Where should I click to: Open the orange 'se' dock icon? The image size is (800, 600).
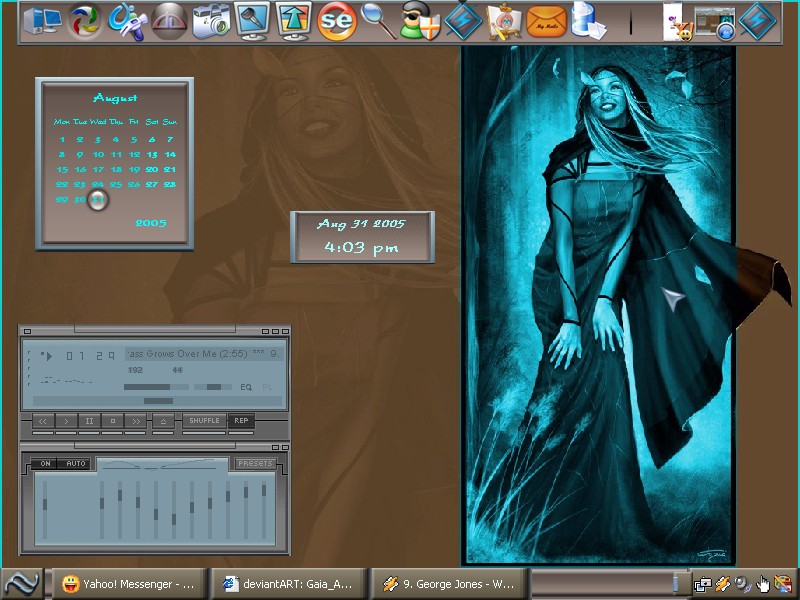(x=336, y=21)
